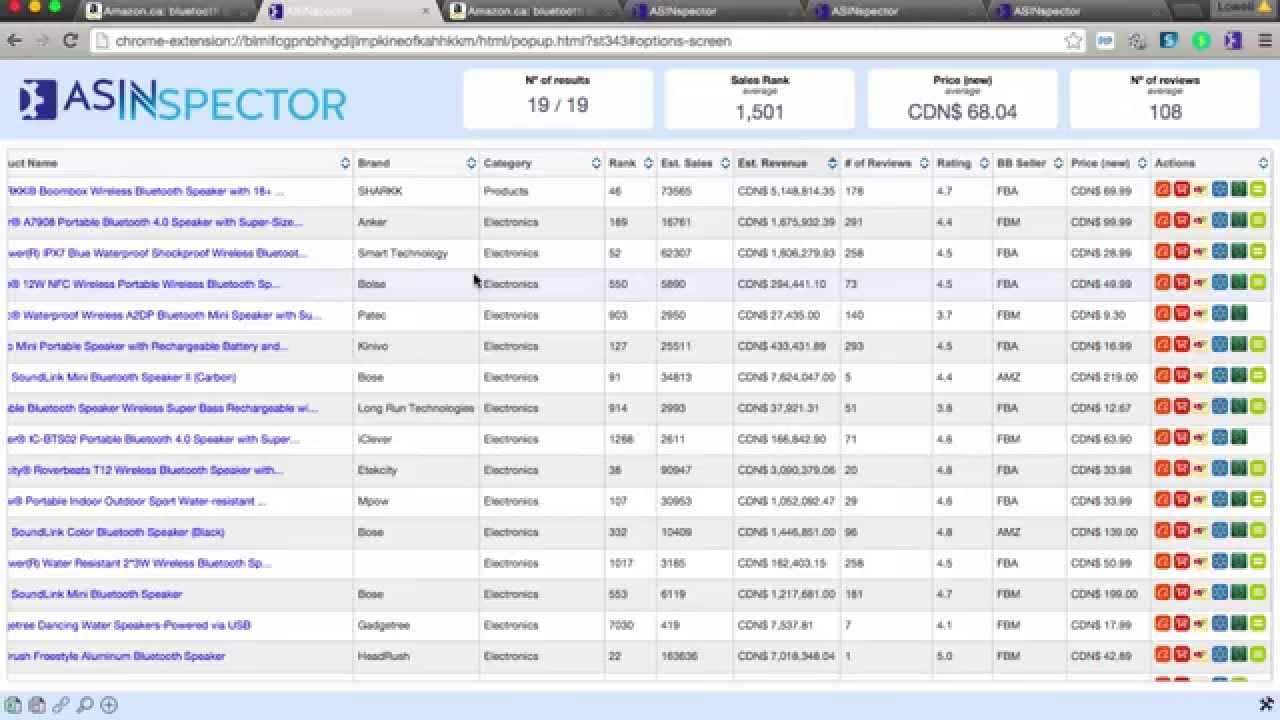Click the dark green icon in HeadRush row
Image resolution: width=1280 pixels, height=720 pixels.
pos(1239,655)
